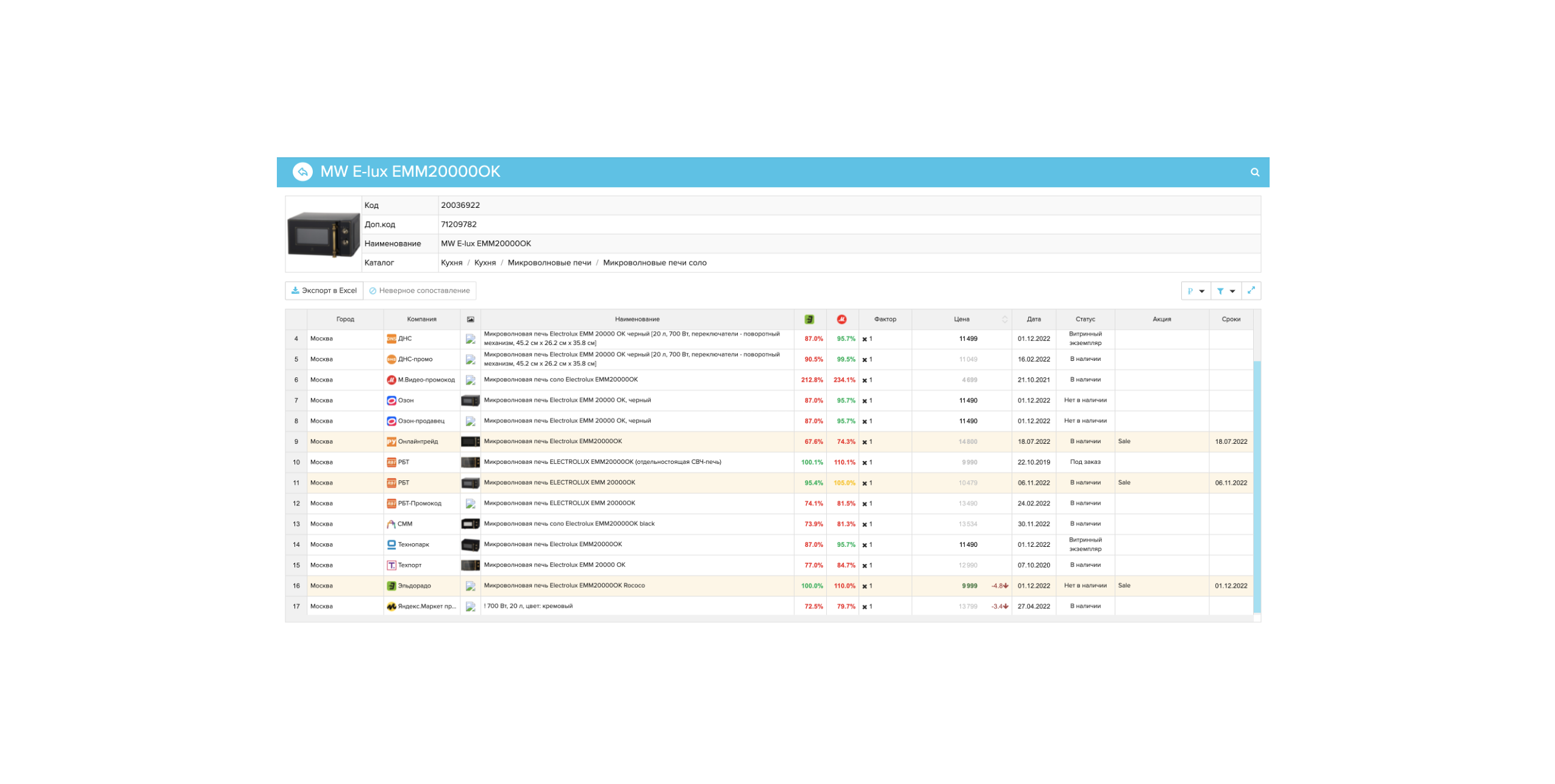Click М.Видео-промокод logo in row 6
This screenshot has width=1555, height=784.
coord(391,380)
